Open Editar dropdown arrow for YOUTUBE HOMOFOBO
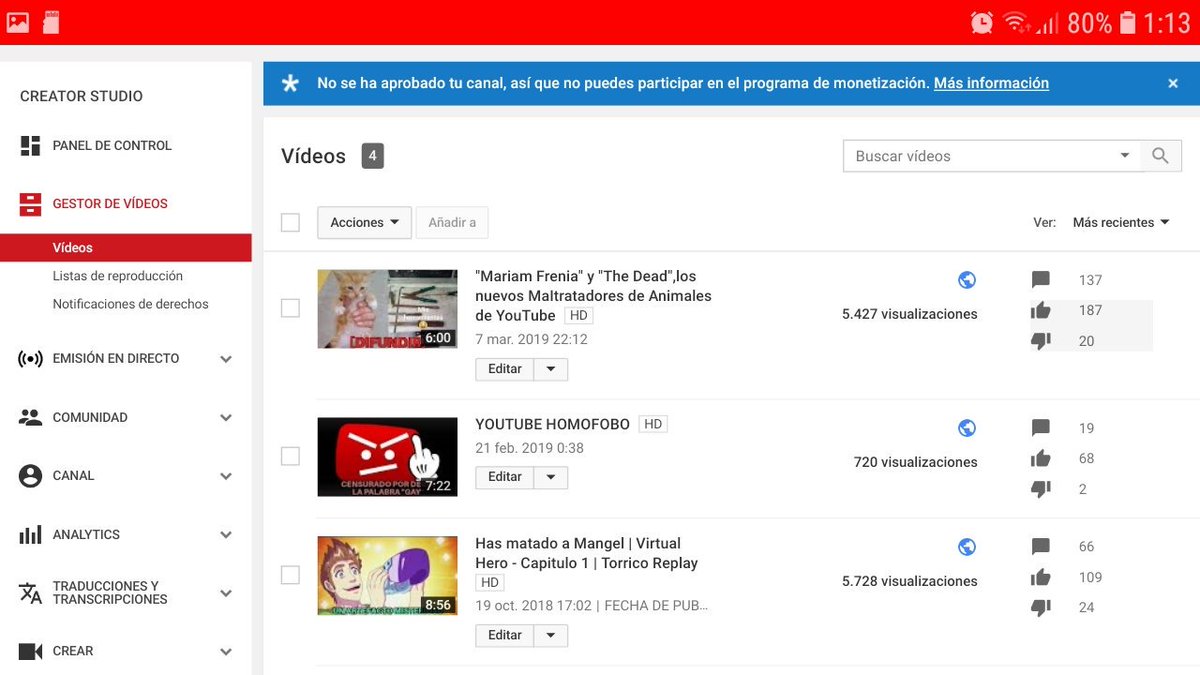Image resolution: width=1200 pixels, height=675 pixels. tap(551, 477)
